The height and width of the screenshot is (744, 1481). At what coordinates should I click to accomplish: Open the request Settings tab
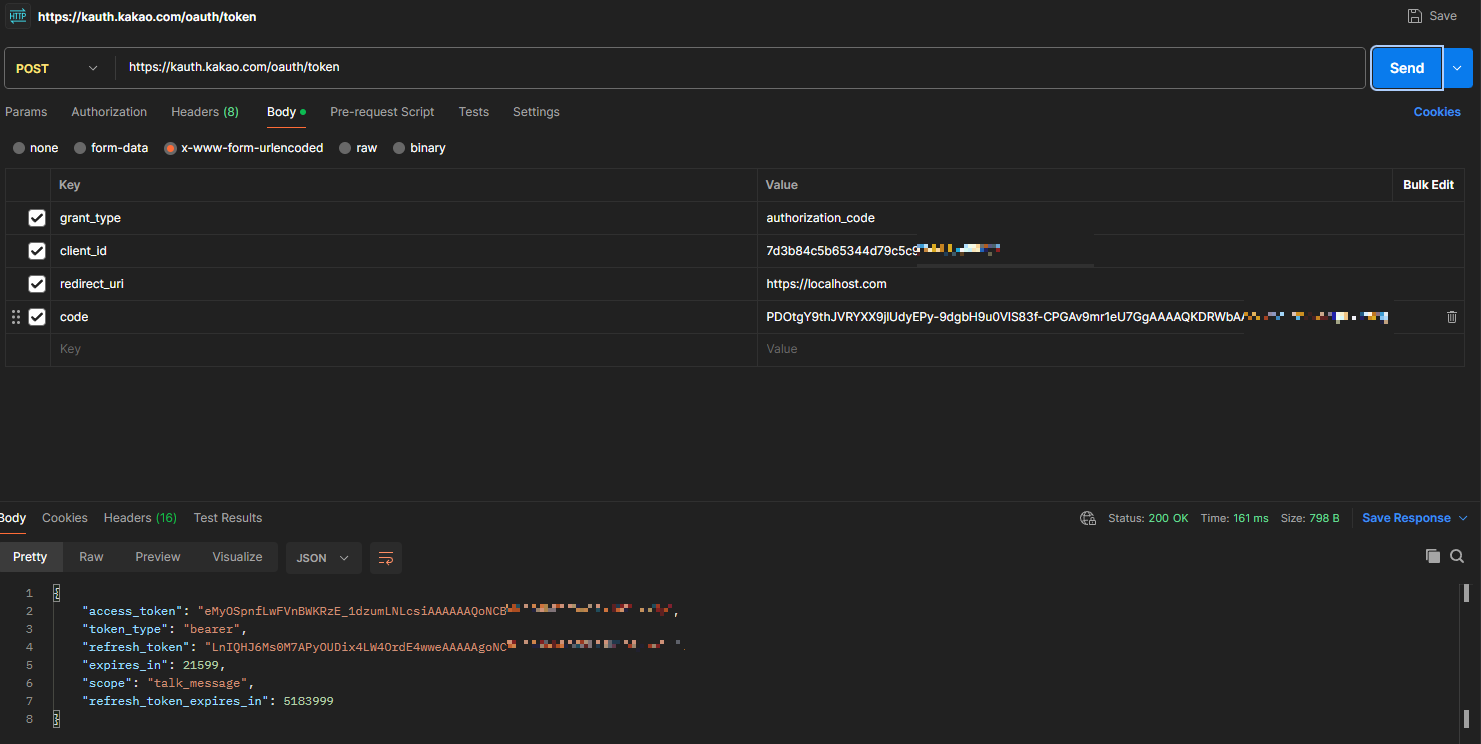click(x=536, y=112)
